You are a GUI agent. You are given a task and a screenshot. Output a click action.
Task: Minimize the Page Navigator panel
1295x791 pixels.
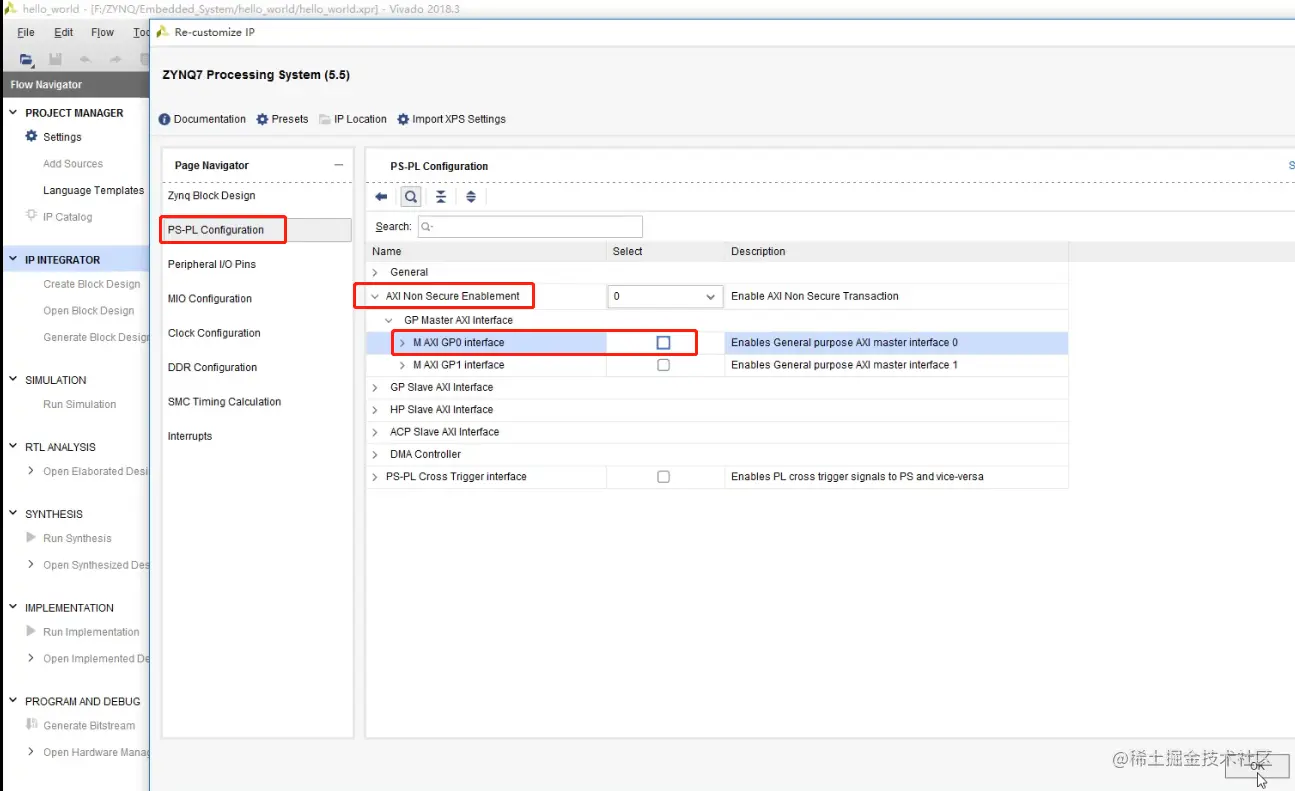(x=339, y=165)
